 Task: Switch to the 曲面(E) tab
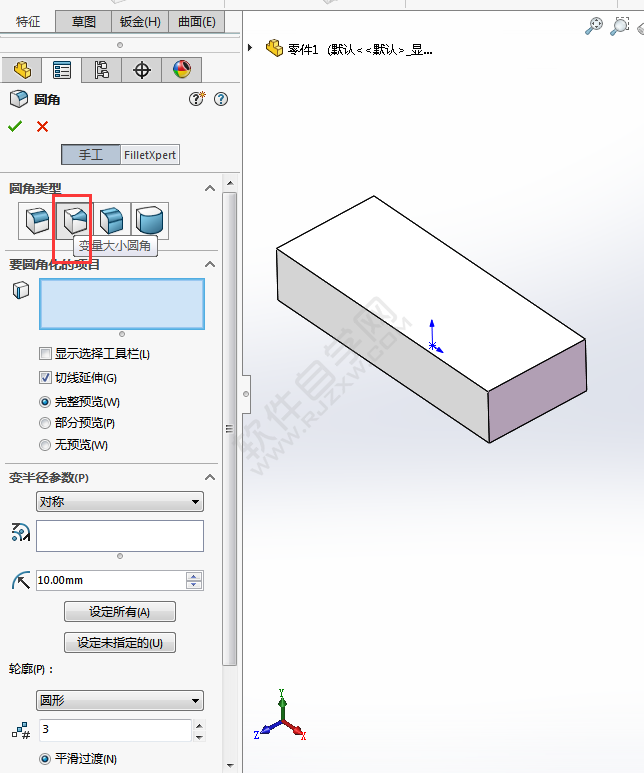point(197,22)
